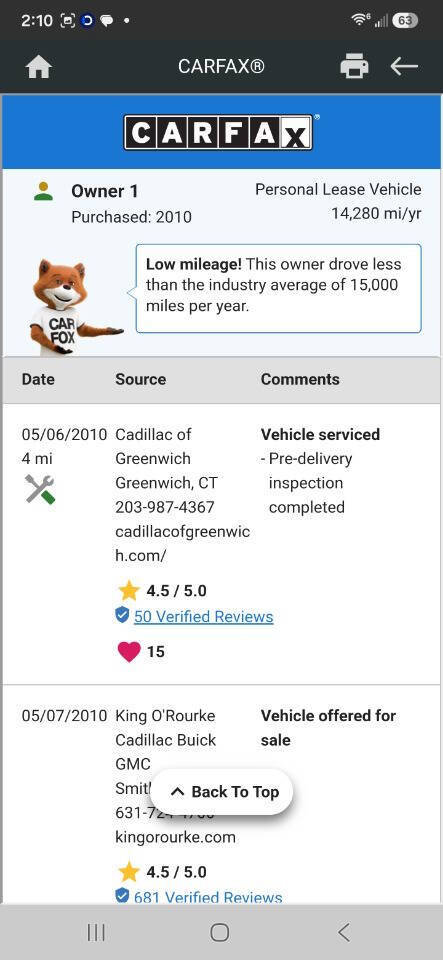Open 681 Verified Reviews link

pyautogui.click(x=208, y=897)
